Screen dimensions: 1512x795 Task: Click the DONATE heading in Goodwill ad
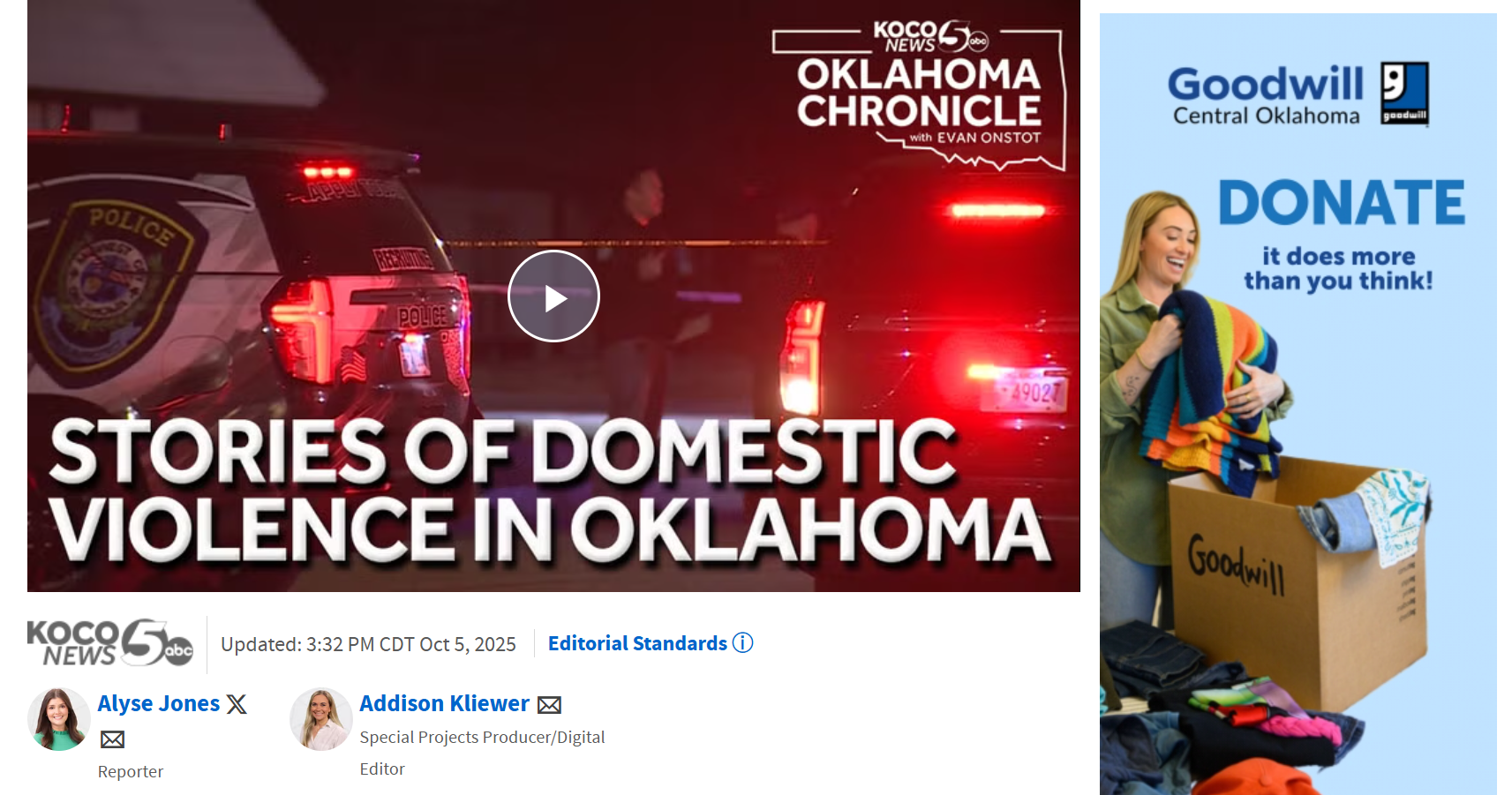point(1342,203)
